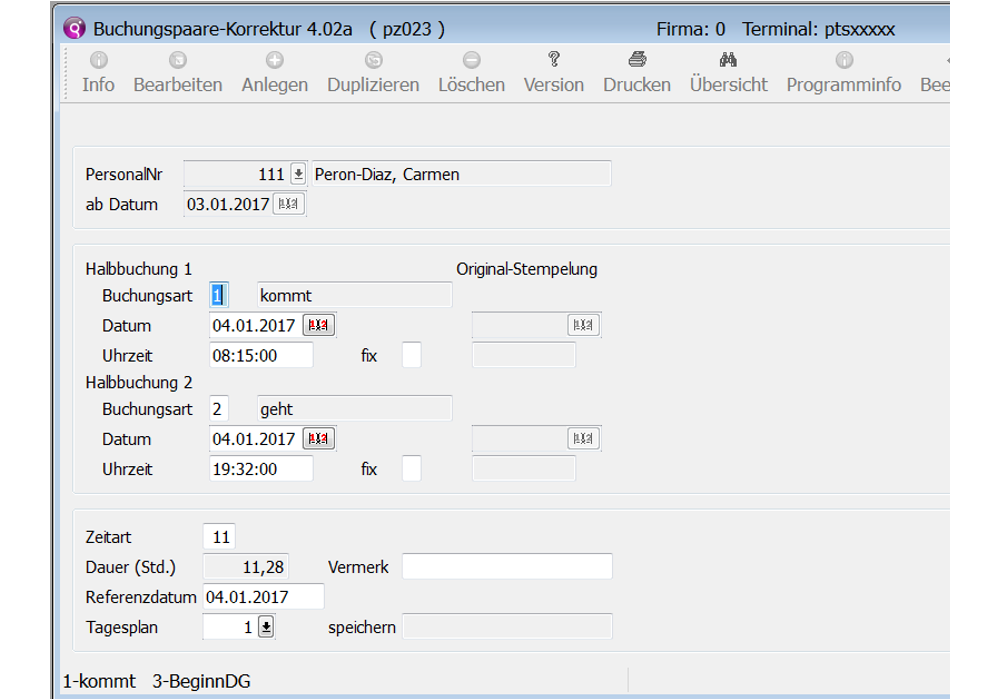Open calendar picker for ab Datum
This screenshot has width=1000, height=700.
tap(288, 204)
